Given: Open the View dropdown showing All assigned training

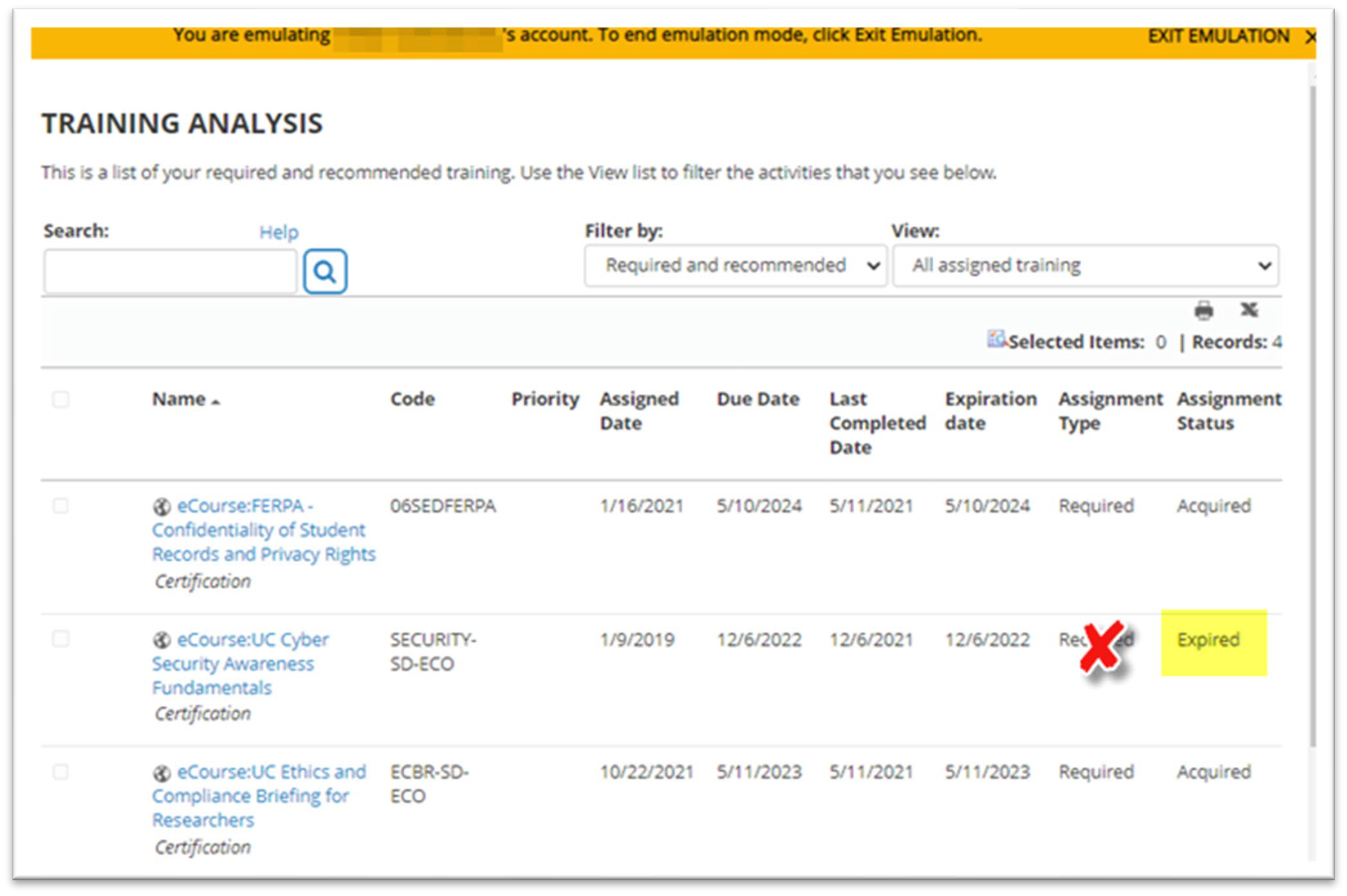Looking at the screenshot, I should (1086, 265).
